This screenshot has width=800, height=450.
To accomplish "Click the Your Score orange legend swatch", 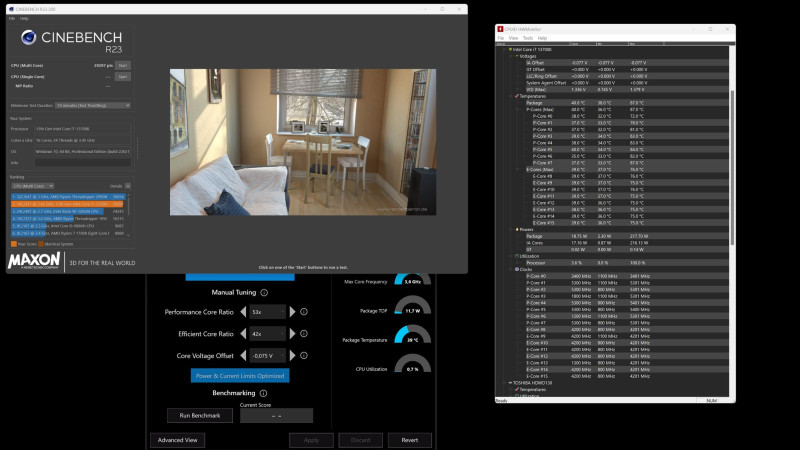I will (14, 244).
